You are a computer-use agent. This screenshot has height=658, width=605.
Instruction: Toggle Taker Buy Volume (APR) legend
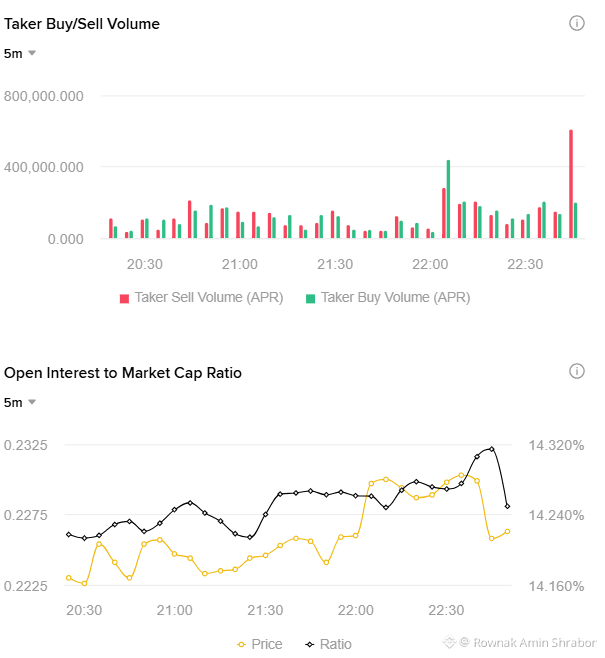[x=388, y=298]
